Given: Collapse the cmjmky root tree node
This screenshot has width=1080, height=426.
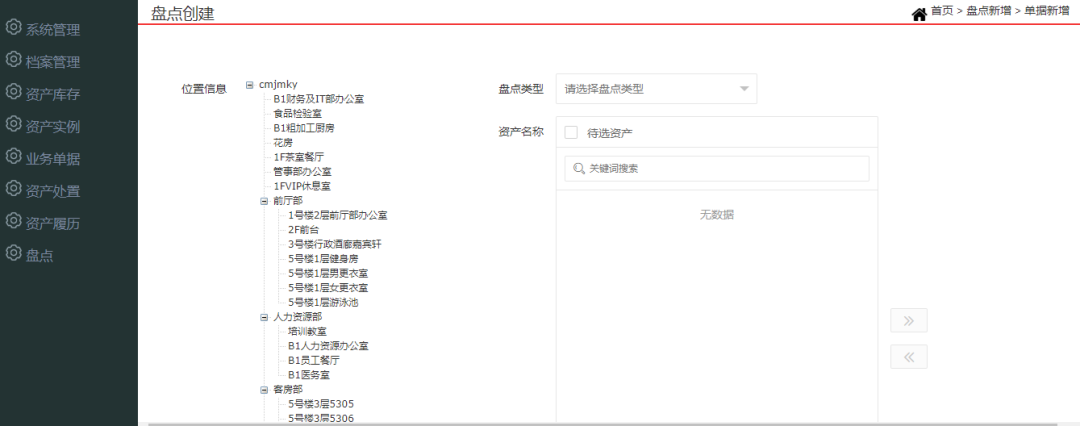Looking at the screenshot, I should pos(250,85).
